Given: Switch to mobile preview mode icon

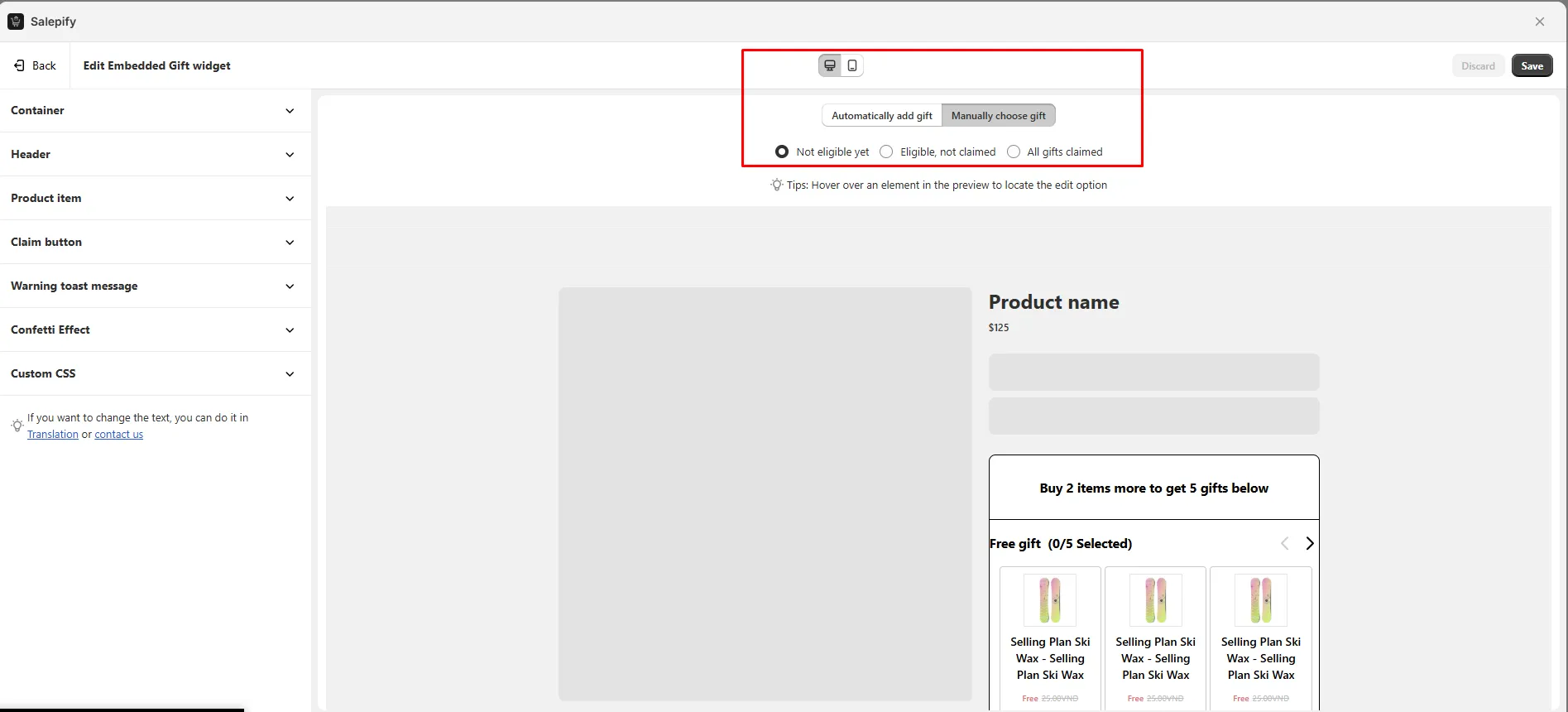Looking at the screenshot, I should coord(852,65).
